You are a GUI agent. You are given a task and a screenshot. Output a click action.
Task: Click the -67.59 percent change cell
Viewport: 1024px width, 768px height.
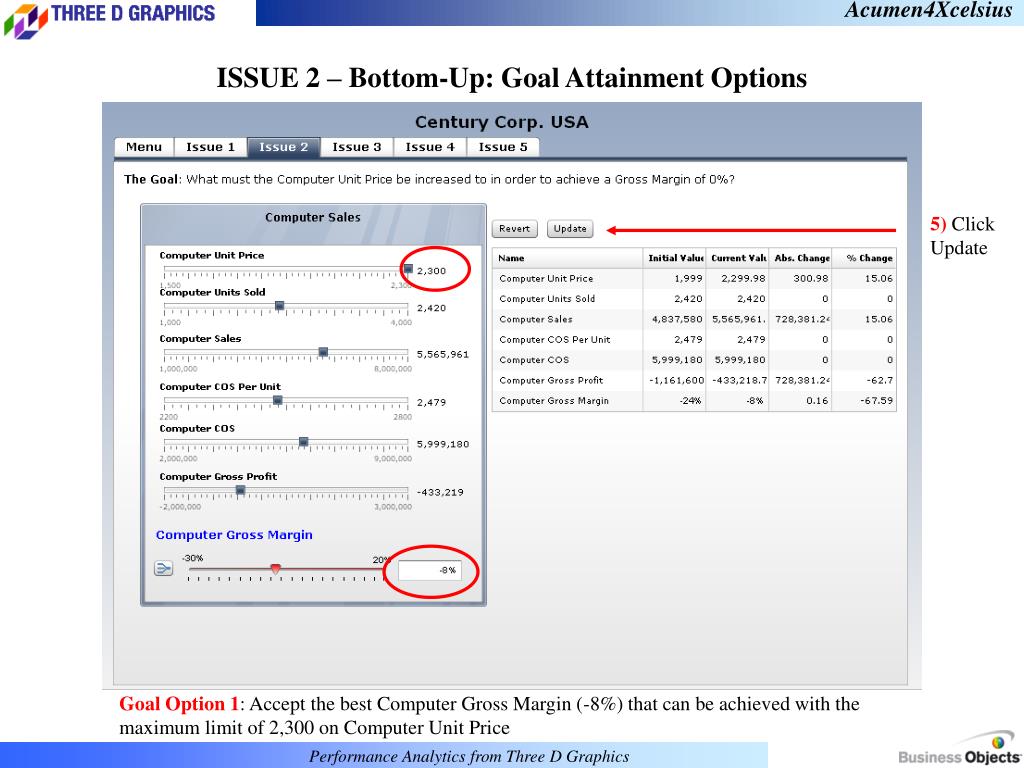[864, 400]
